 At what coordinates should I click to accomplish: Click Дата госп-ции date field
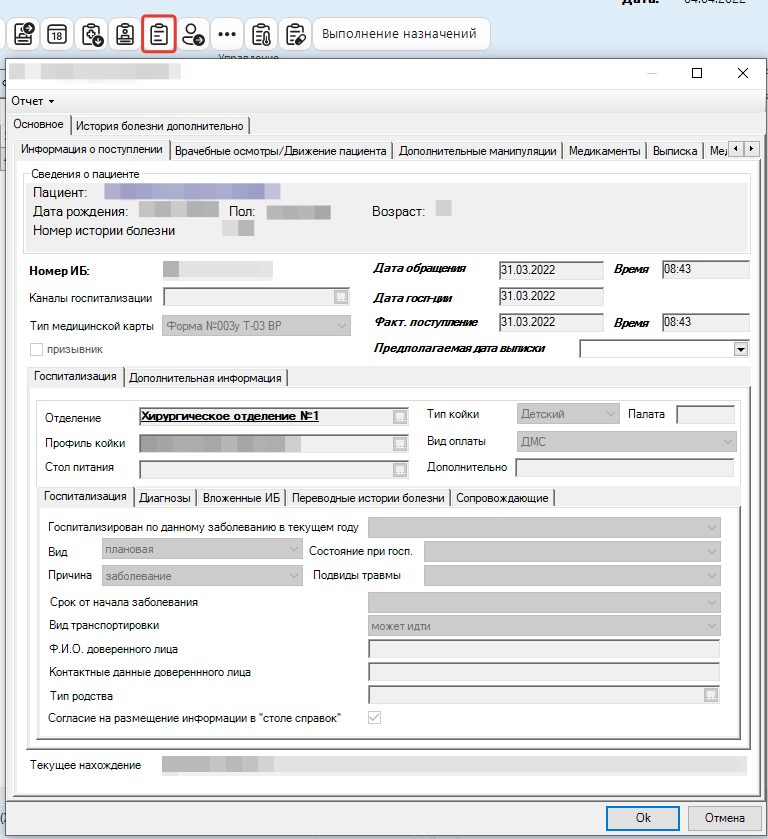tap(551, 296)
